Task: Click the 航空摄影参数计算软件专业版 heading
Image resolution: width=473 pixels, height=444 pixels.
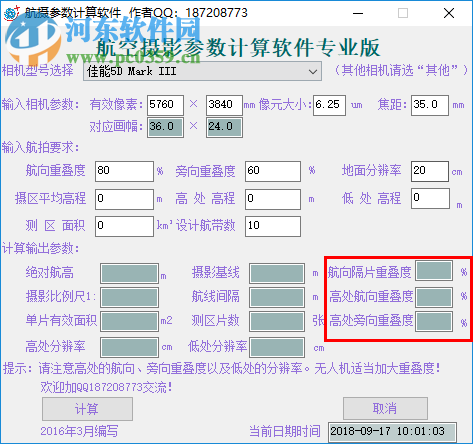Action: 238,47
